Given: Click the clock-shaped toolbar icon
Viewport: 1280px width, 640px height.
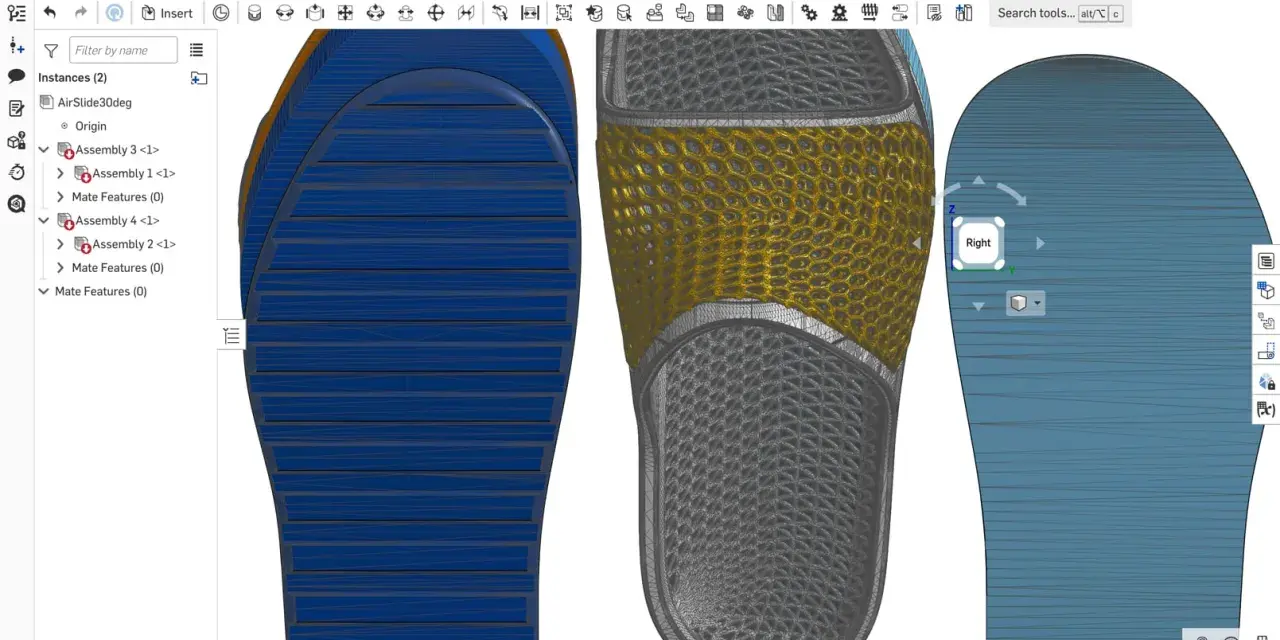Looking at the screenshot, I should pyautogui.click(x=221, y=13).
